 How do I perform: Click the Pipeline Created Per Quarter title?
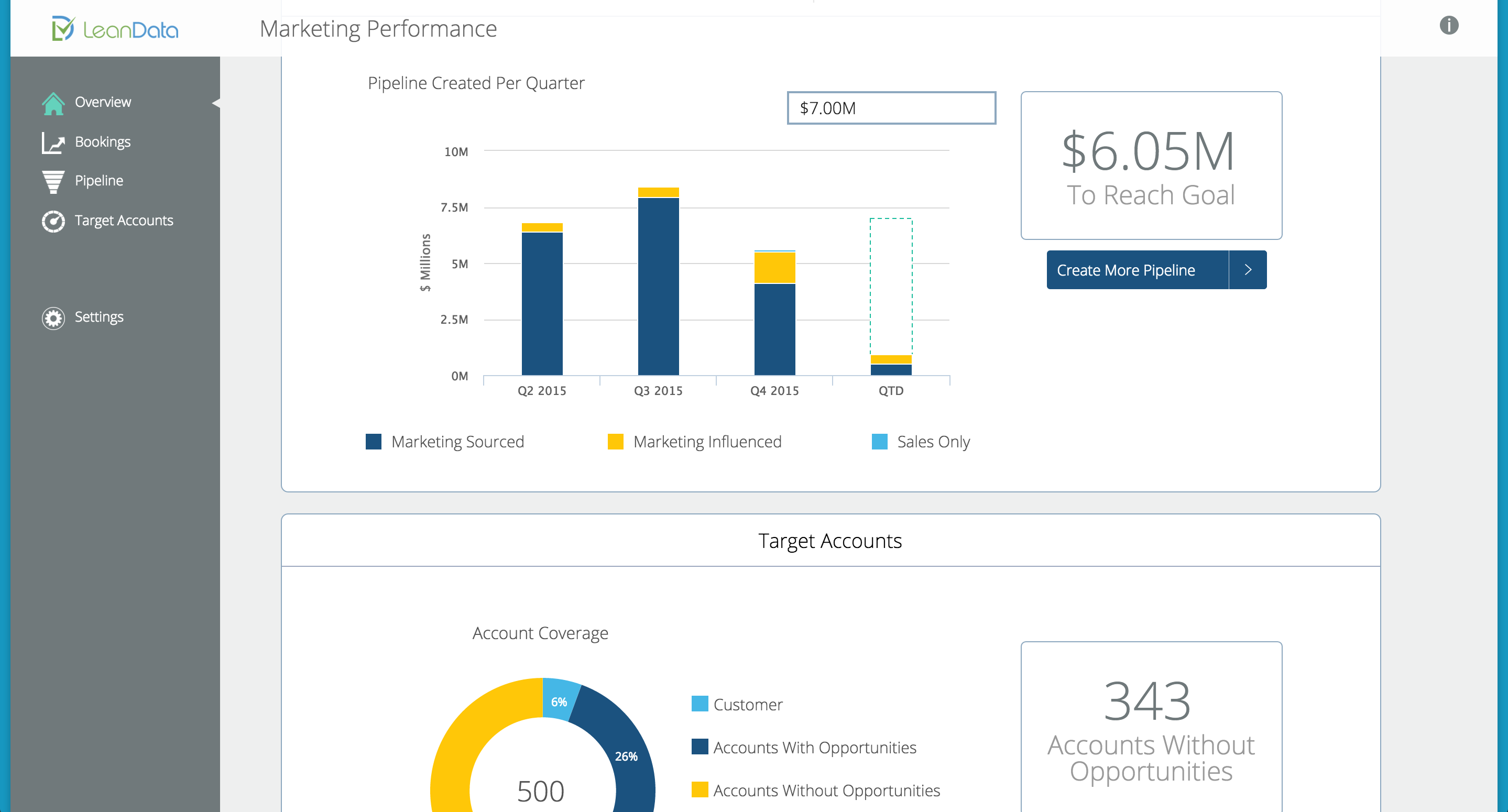click(476, 83)
